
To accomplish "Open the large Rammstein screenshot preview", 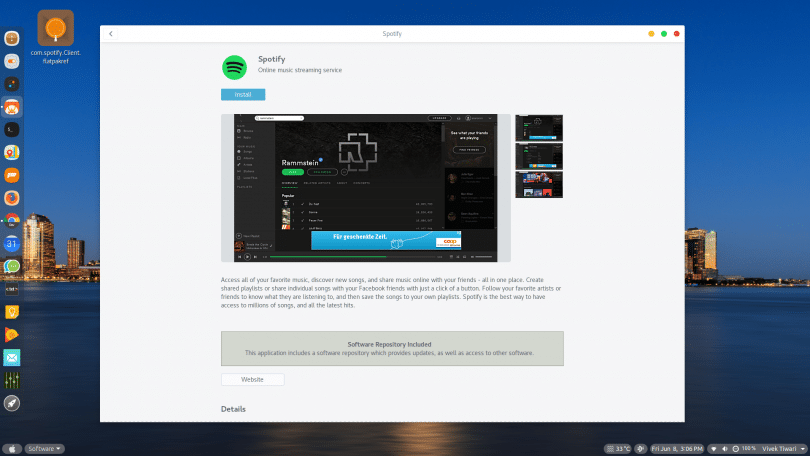I will pyautogui.click(x=366, y=188).
